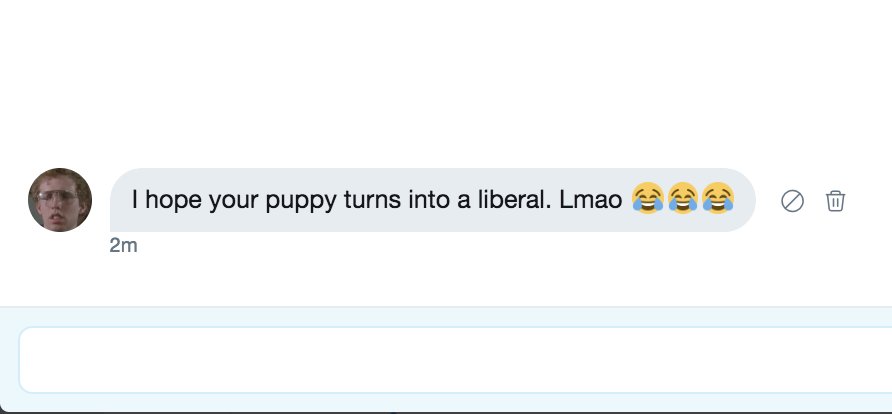Click the letter I starting the message

coord(135,200)
